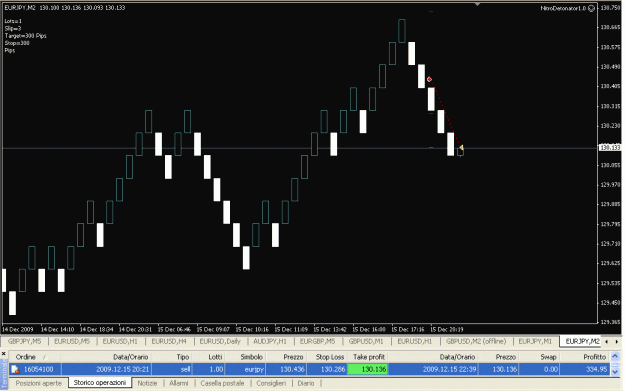Click the close time 2009.12.15 22:39
The height and width of the screenshot is (391, 625).
tap(449, 369)
